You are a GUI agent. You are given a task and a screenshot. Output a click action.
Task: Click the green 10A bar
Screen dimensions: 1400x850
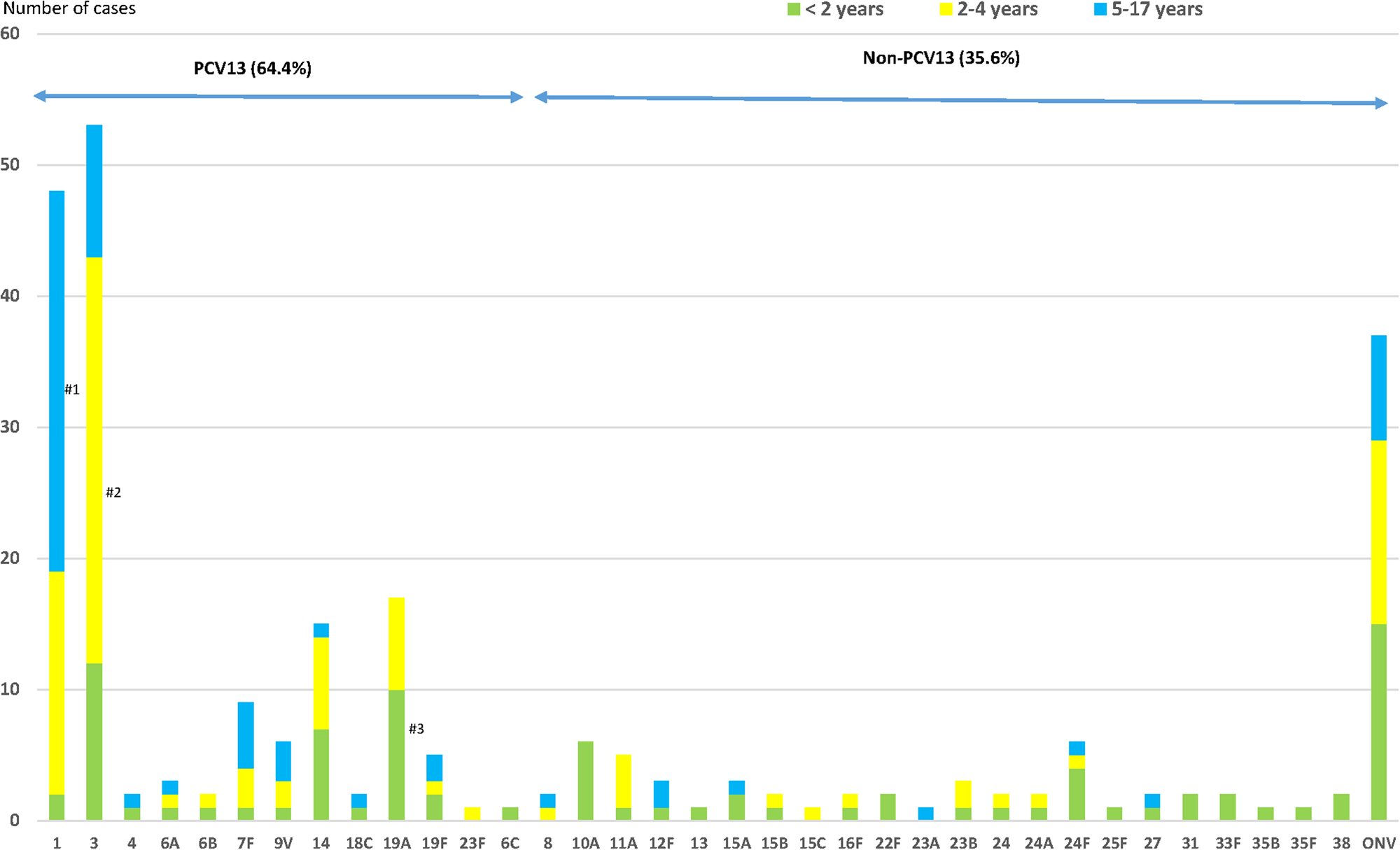click(585, 780)
